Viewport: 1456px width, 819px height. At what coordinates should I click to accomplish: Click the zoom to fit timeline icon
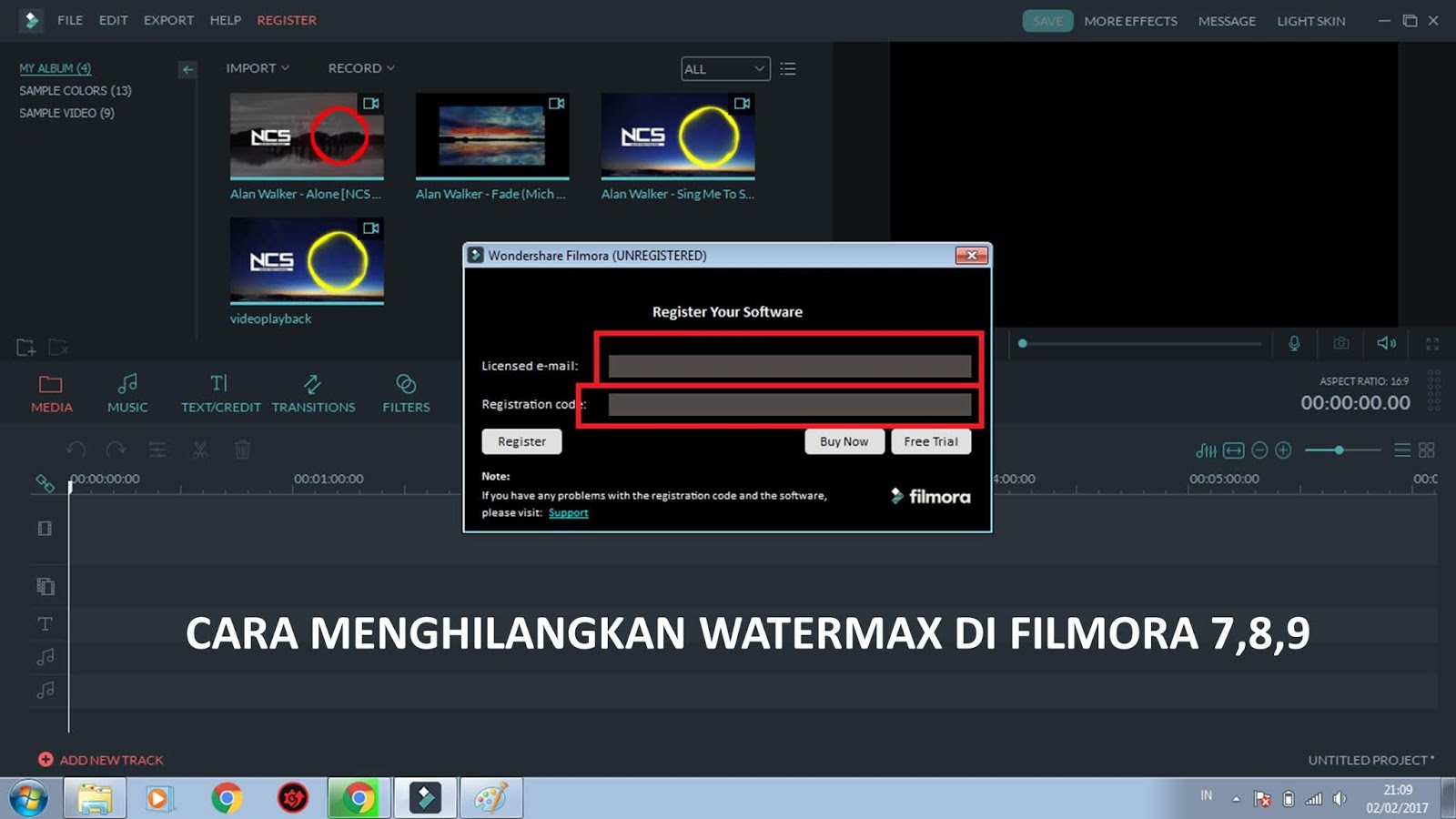pos(1234,450)
